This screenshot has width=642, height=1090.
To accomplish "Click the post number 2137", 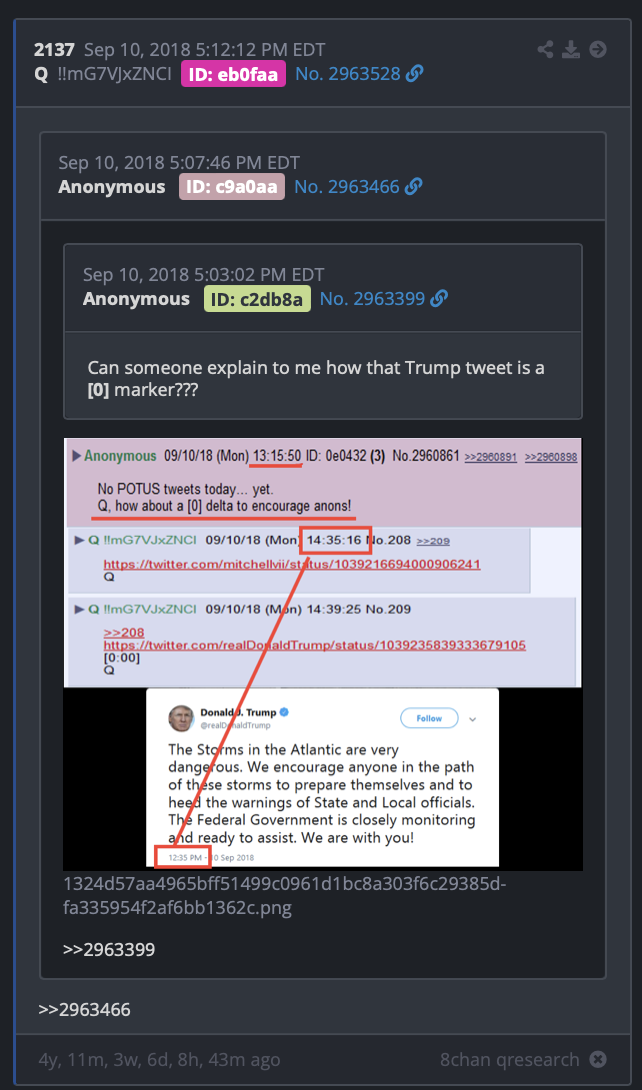I will [54, 50].
